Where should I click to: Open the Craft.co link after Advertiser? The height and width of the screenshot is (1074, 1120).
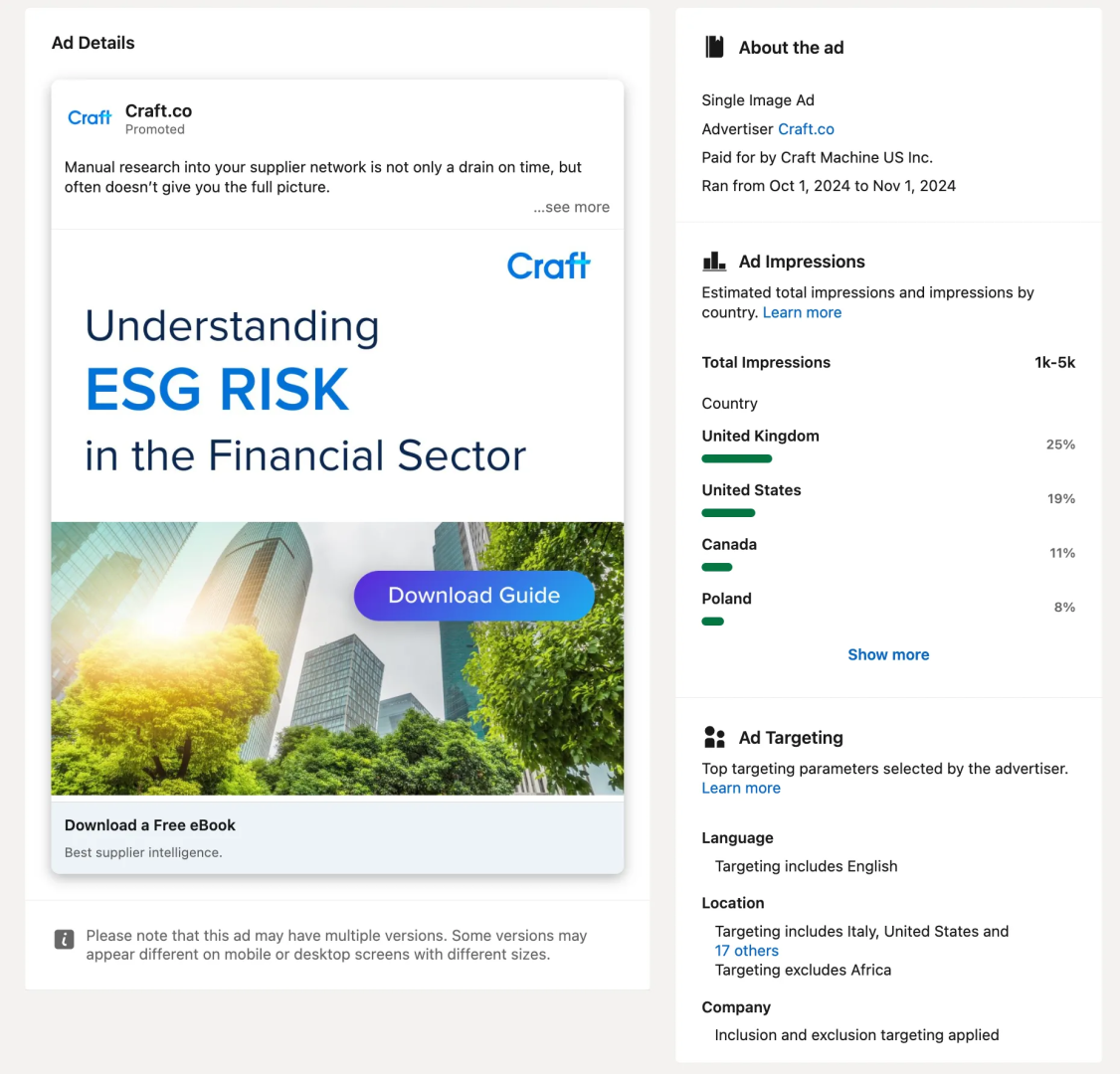pos(806,129)
